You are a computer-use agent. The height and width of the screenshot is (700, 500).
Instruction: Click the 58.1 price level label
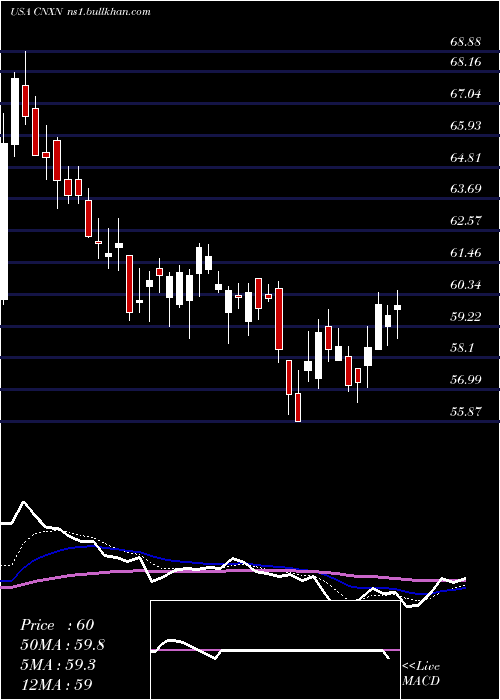pyautogui.click(x=462, y=348)
